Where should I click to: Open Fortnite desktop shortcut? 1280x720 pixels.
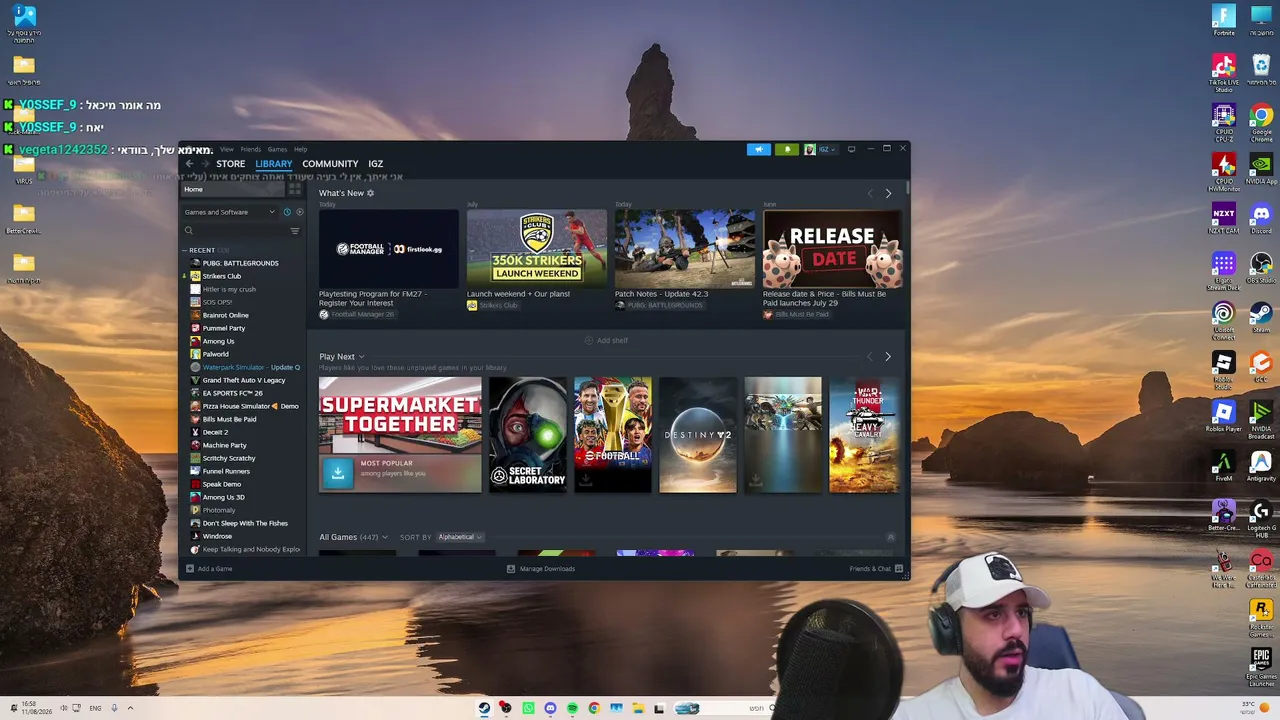1224,20
